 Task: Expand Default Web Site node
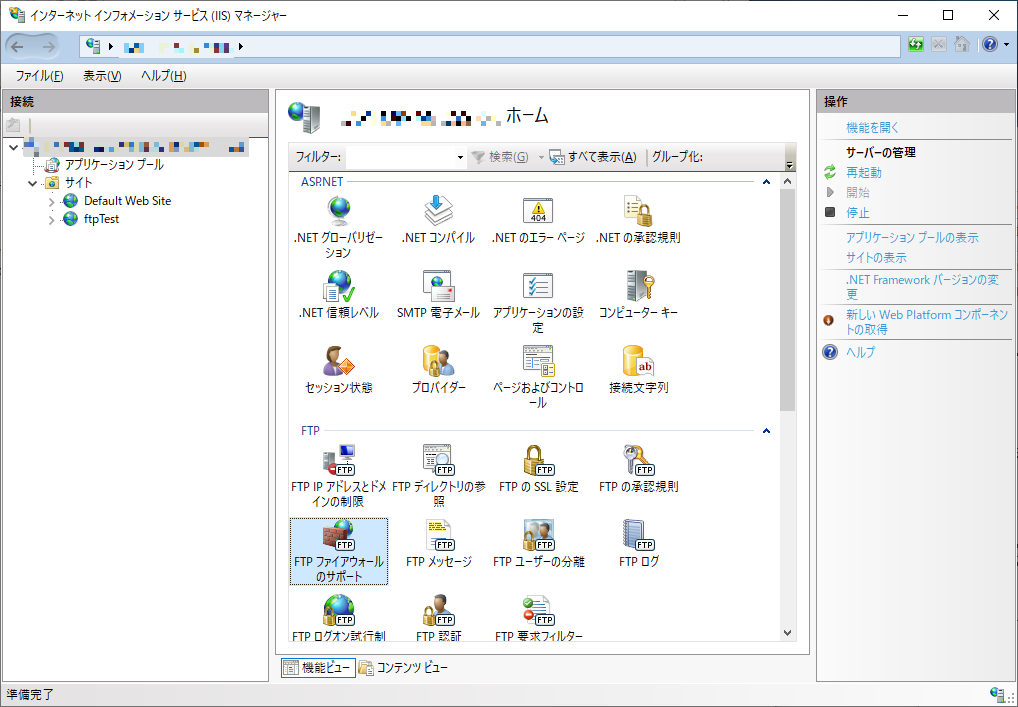point(51,201)
